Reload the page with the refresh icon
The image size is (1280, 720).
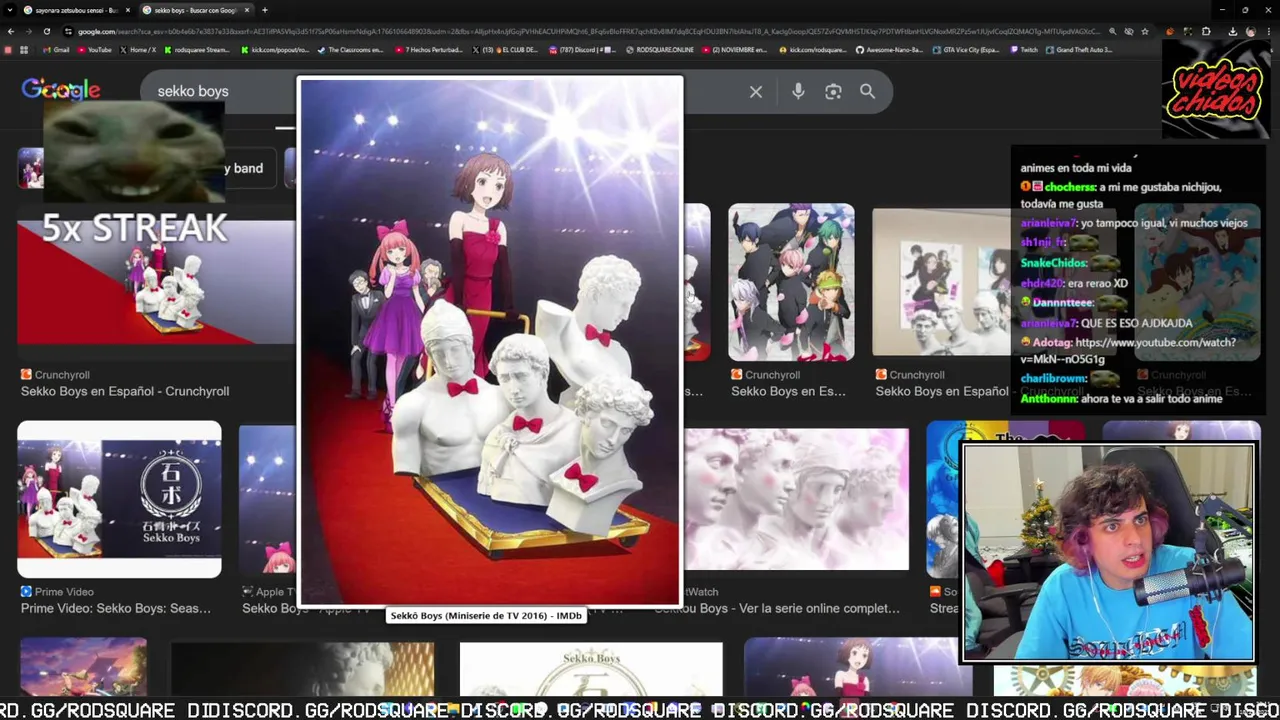48,31
